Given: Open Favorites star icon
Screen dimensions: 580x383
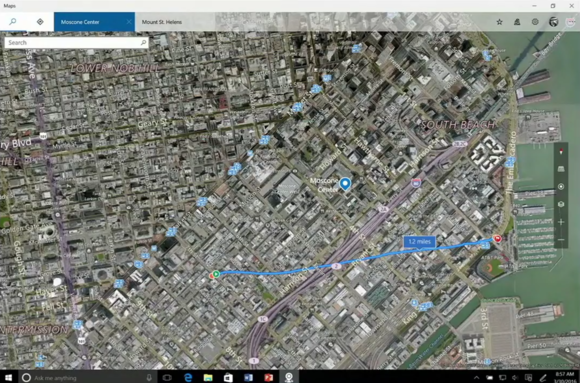Looking at the screenshot, I should point(499,22).
